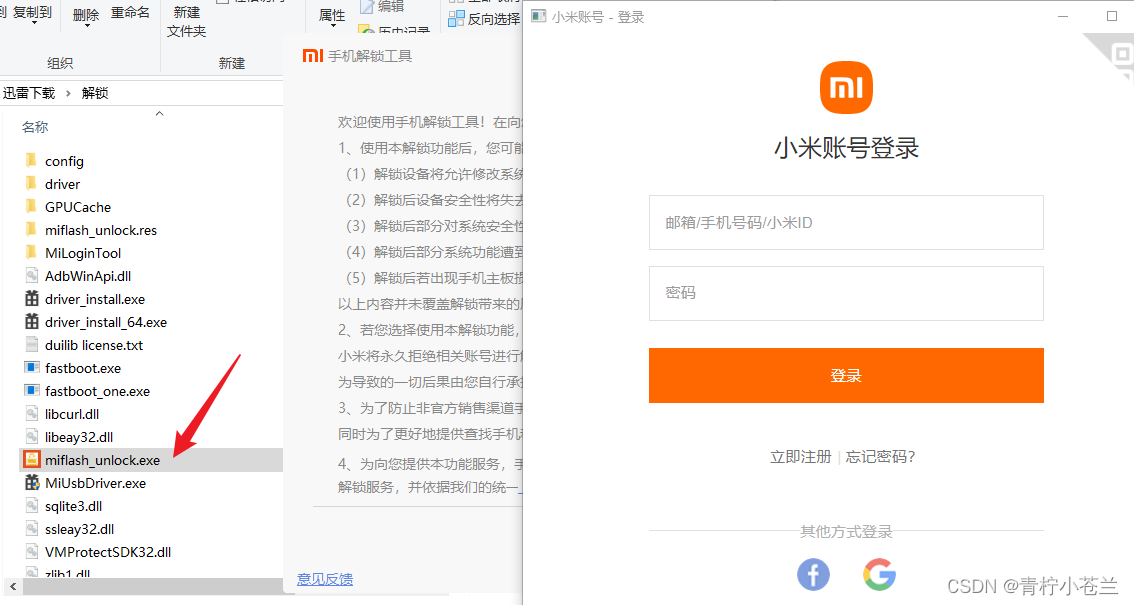The image size is (1134, 605).
Task: Click the driver_install_64.exe installer icon
Action: (32, 322)
